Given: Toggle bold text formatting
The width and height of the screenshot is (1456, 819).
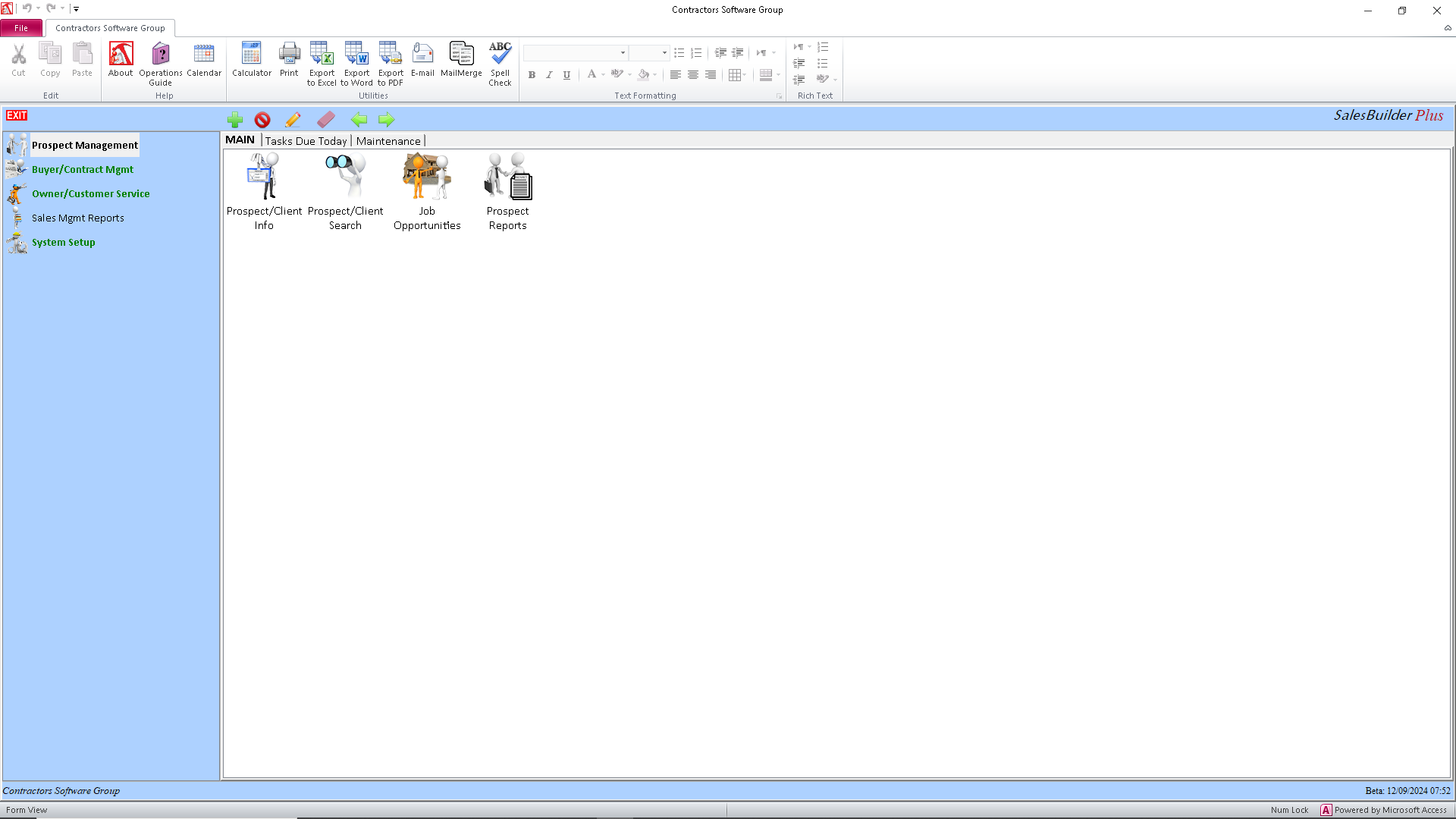Looking at the screenshot, I should [x=532, y=74].
